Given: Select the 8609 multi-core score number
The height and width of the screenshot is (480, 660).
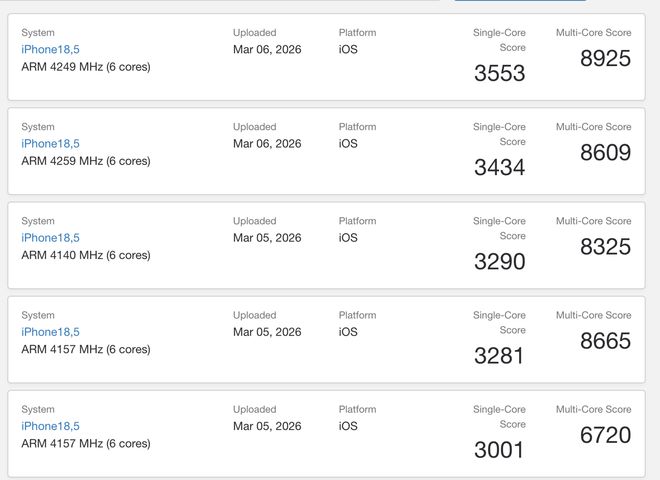Looking at the screenshot, I should click(x=605, y=152).
